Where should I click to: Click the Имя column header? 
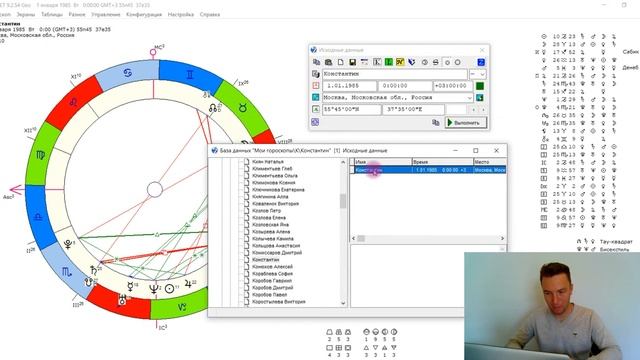(383, 162)
